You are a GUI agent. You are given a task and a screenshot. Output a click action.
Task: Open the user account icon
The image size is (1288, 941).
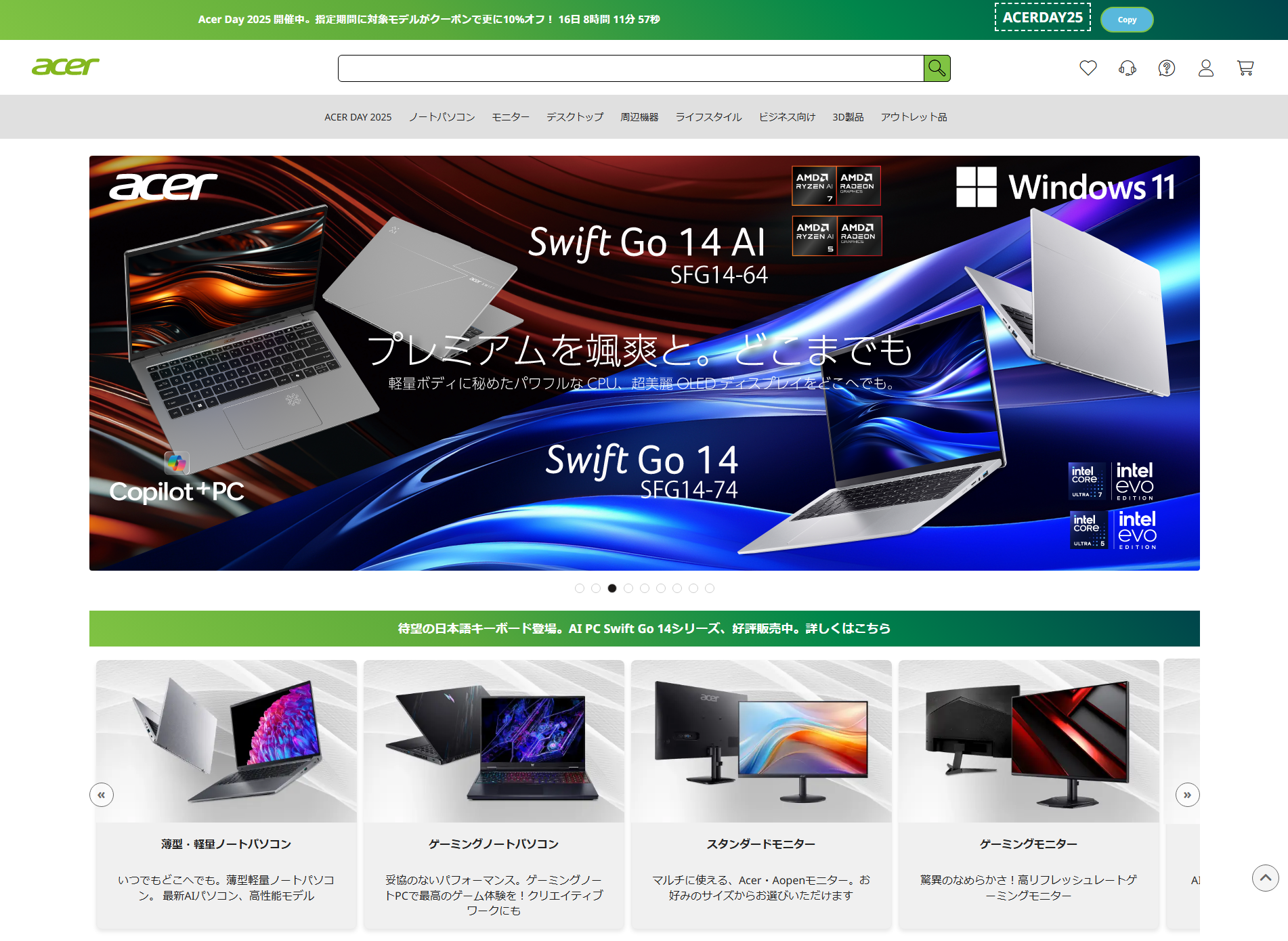[x=1205, y=68]
